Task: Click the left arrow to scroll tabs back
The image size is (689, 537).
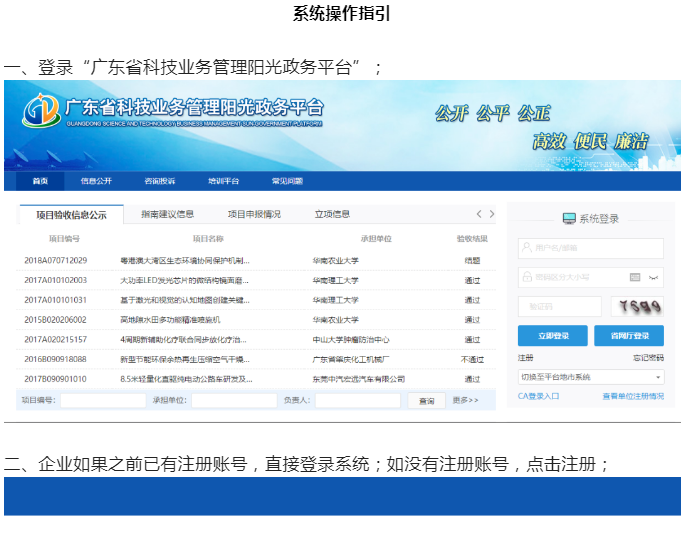Action: [x=479, y=214]
